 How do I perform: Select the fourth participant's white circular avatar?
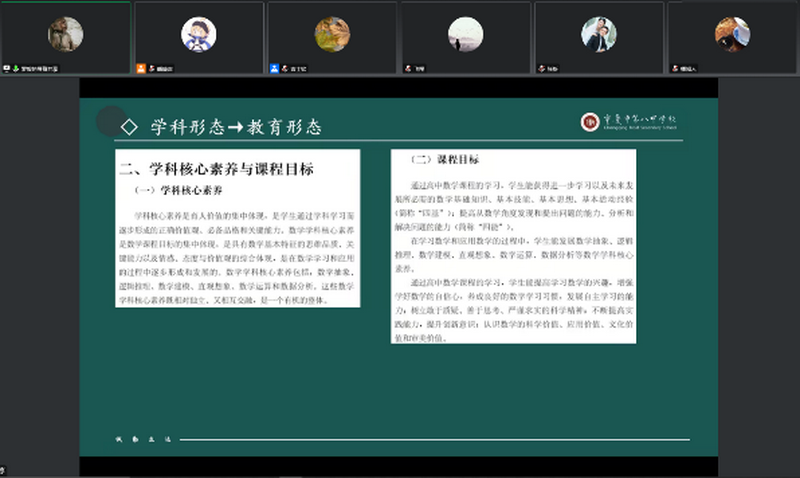(x=465, y=34)
